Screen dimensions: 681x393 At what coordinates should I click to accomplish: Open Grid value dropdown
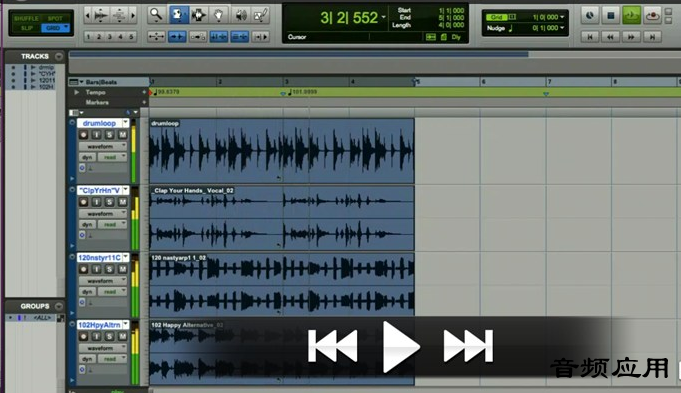(562, 17)
